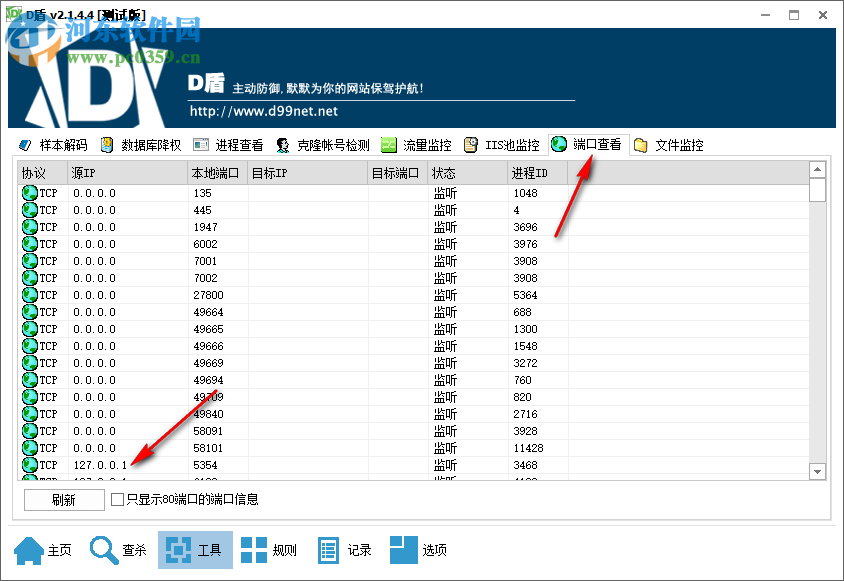This screenshot has width=844, height=581.
Task: Click globe icon in port 5354 row
Action: (30, 465)
